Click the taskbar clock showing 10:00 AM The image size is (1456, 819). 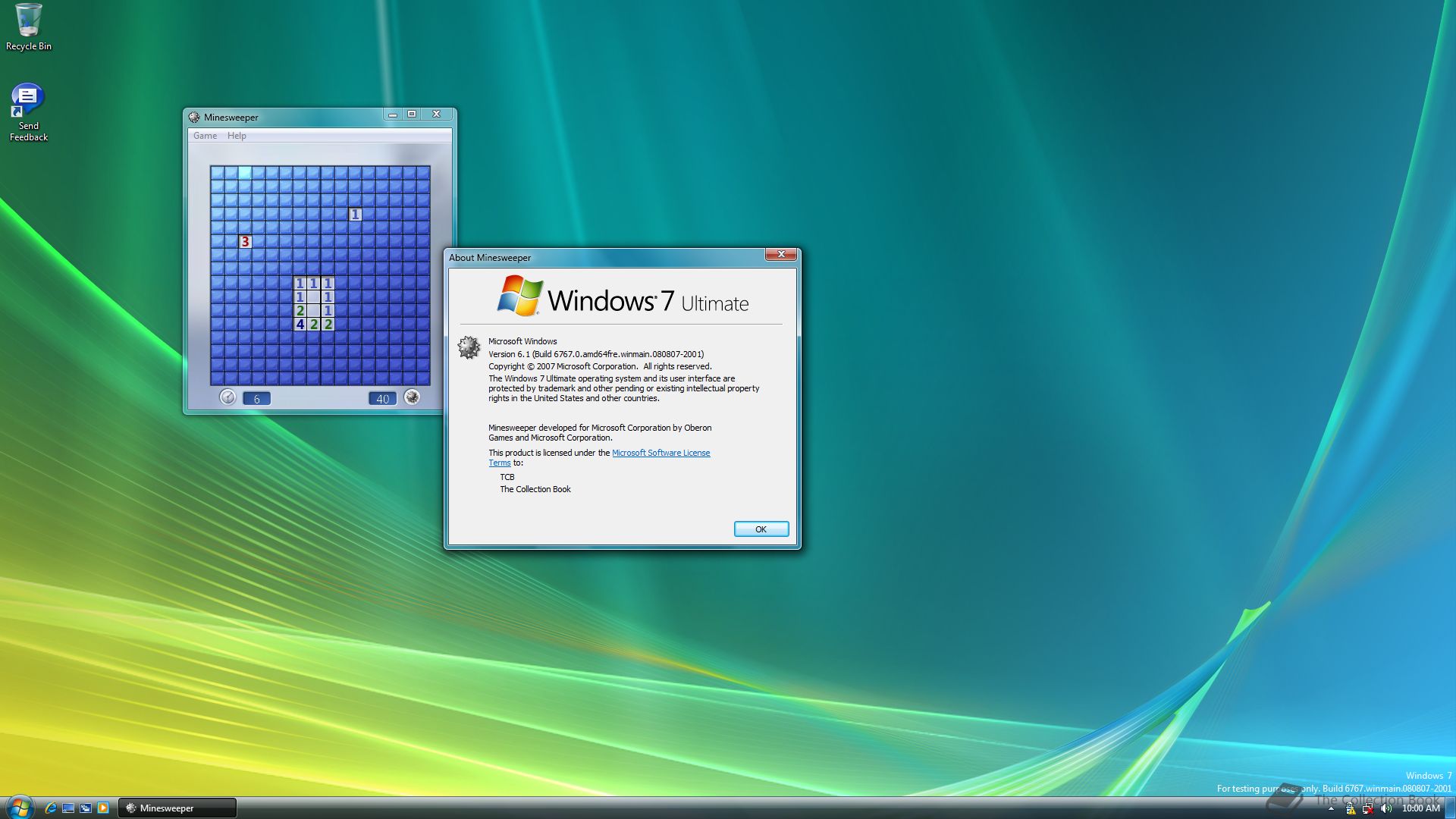[x=1420, y=808]
